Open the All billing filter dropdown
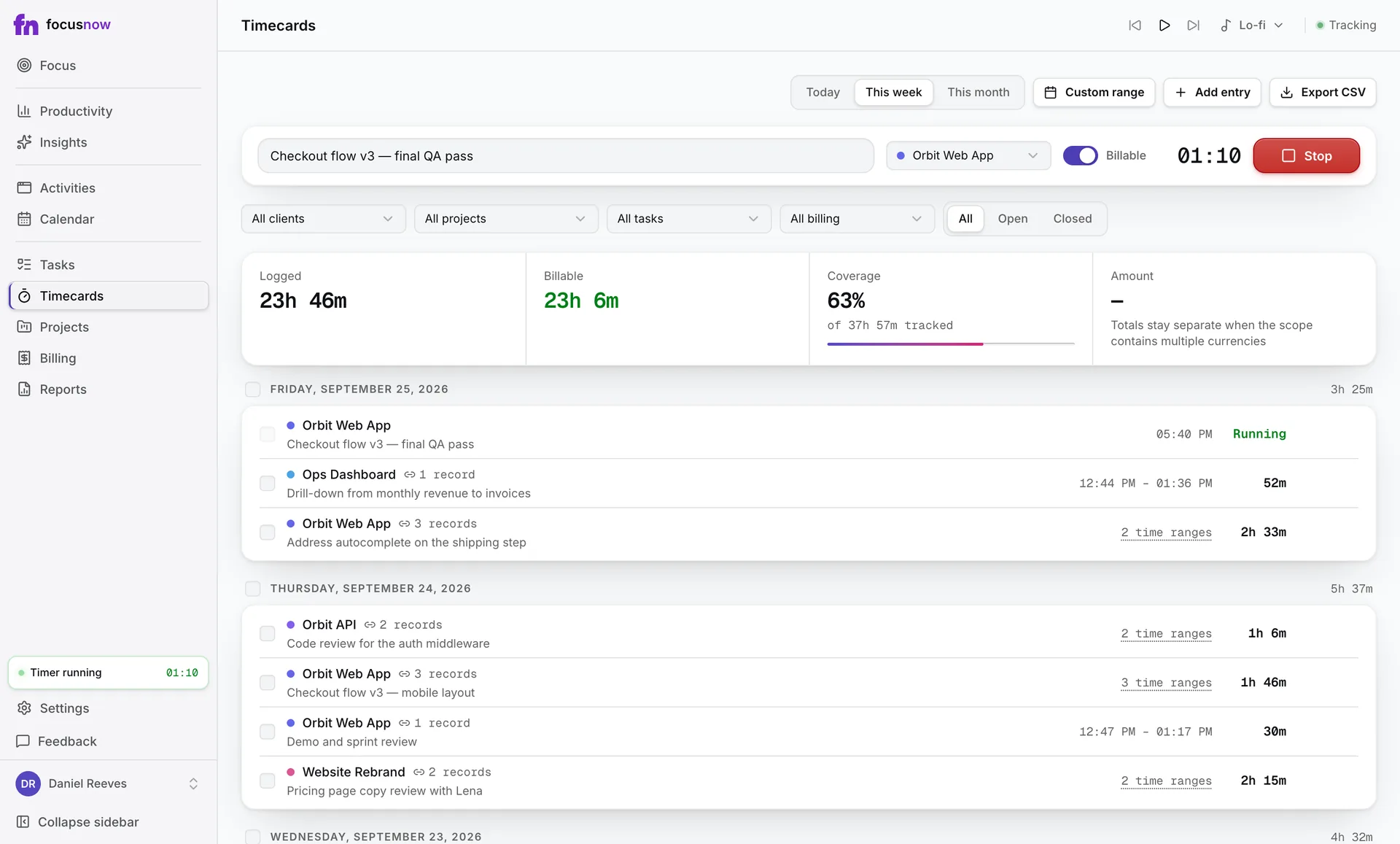1400x844 pixels. (857, 219)
